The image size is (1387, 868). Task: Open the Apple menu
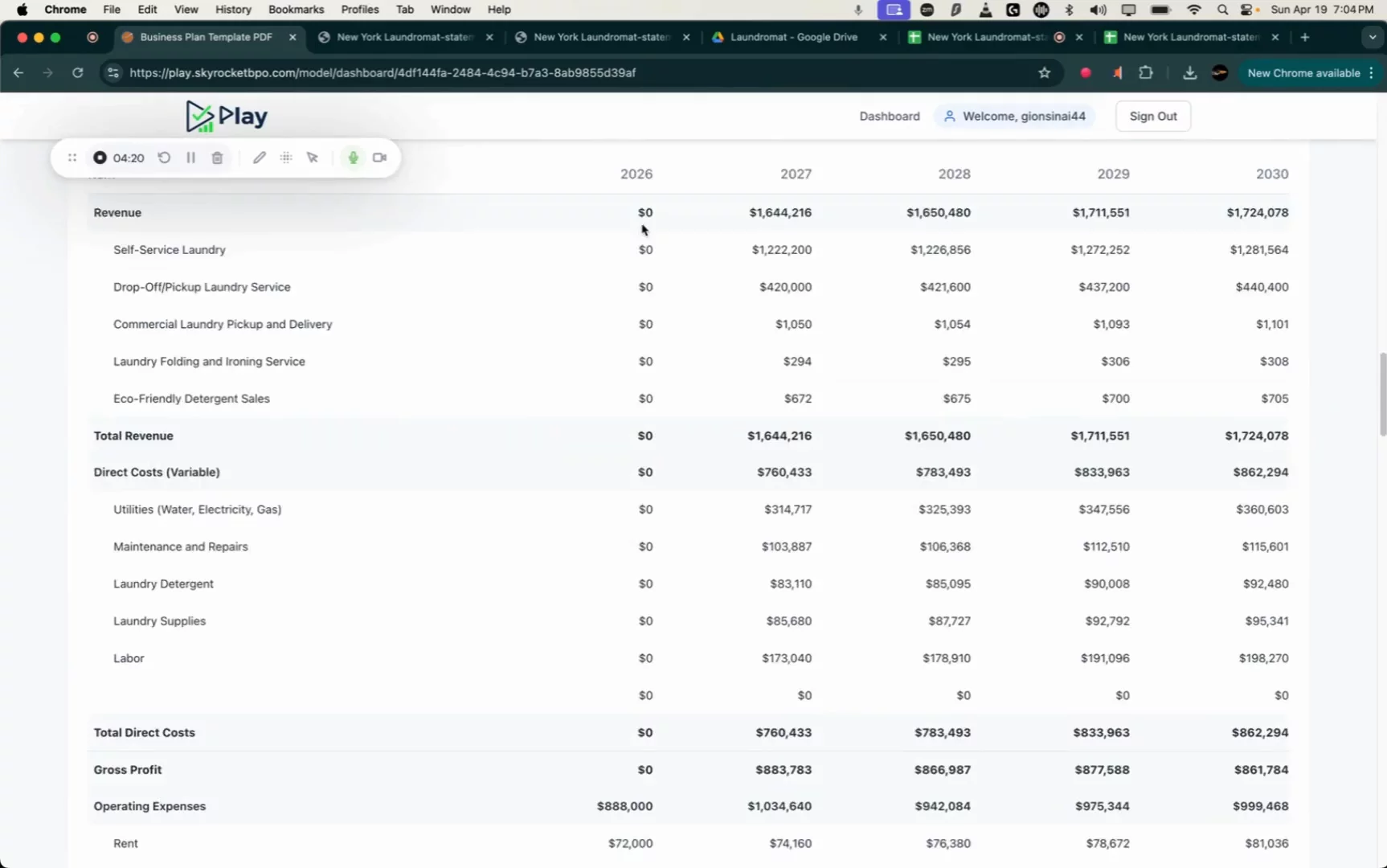tap(22, 10)
